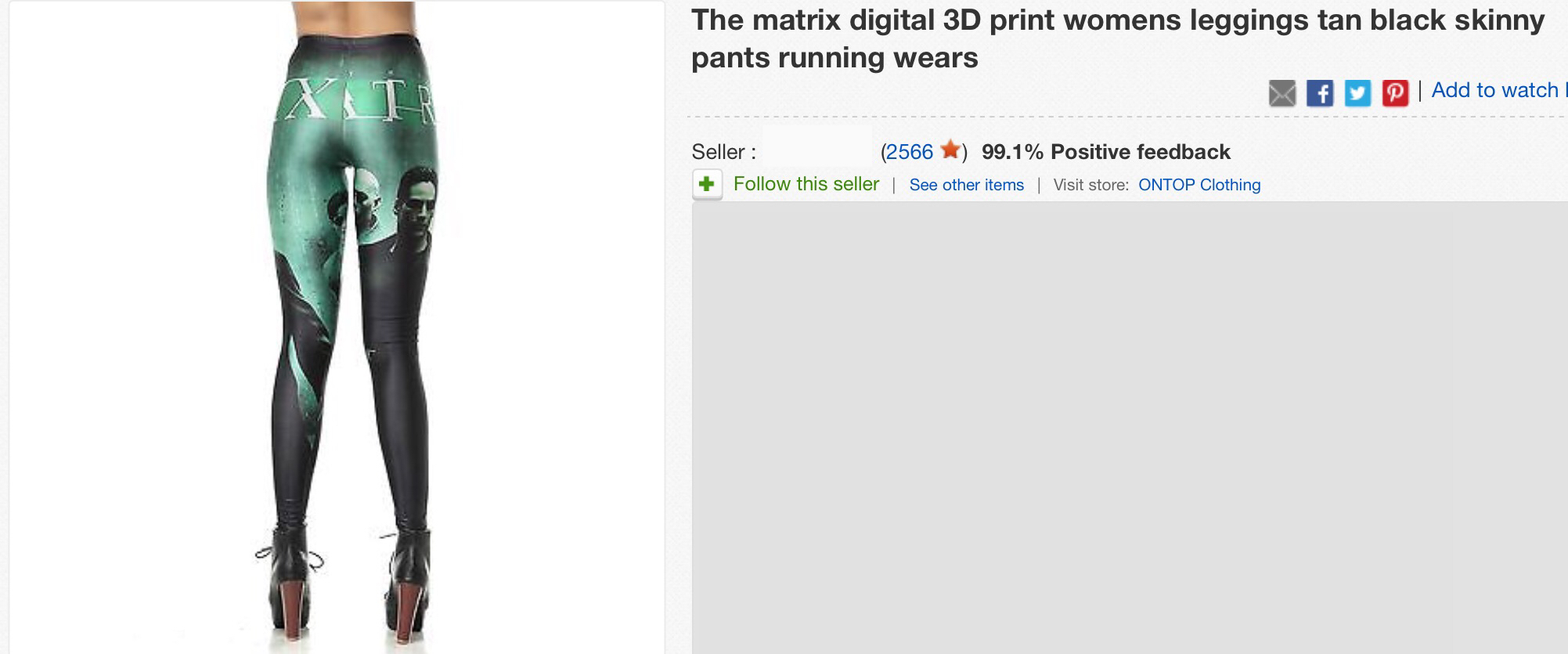
Task: Open seller feedback score 2566
Action: [x=910, y=152]
